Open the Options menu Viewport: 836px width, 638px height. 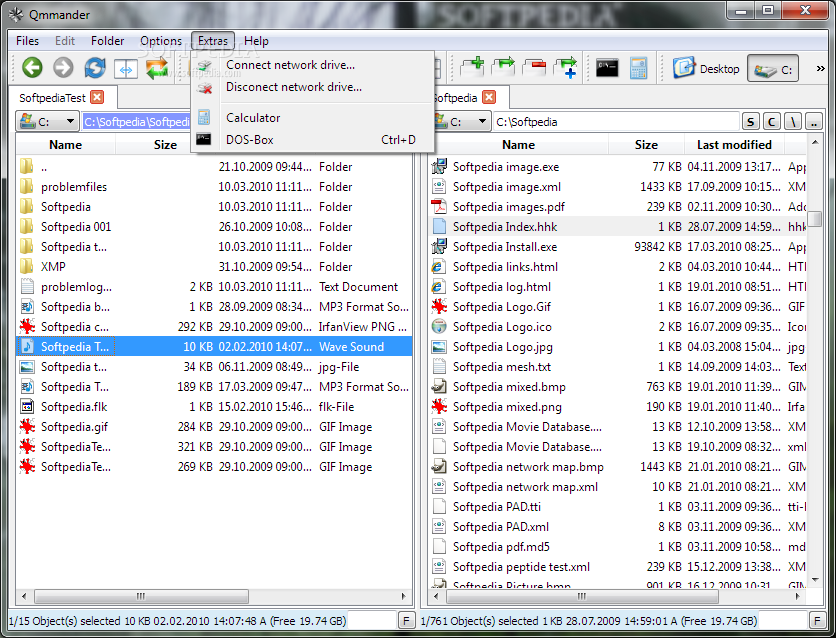pos(161,41)
